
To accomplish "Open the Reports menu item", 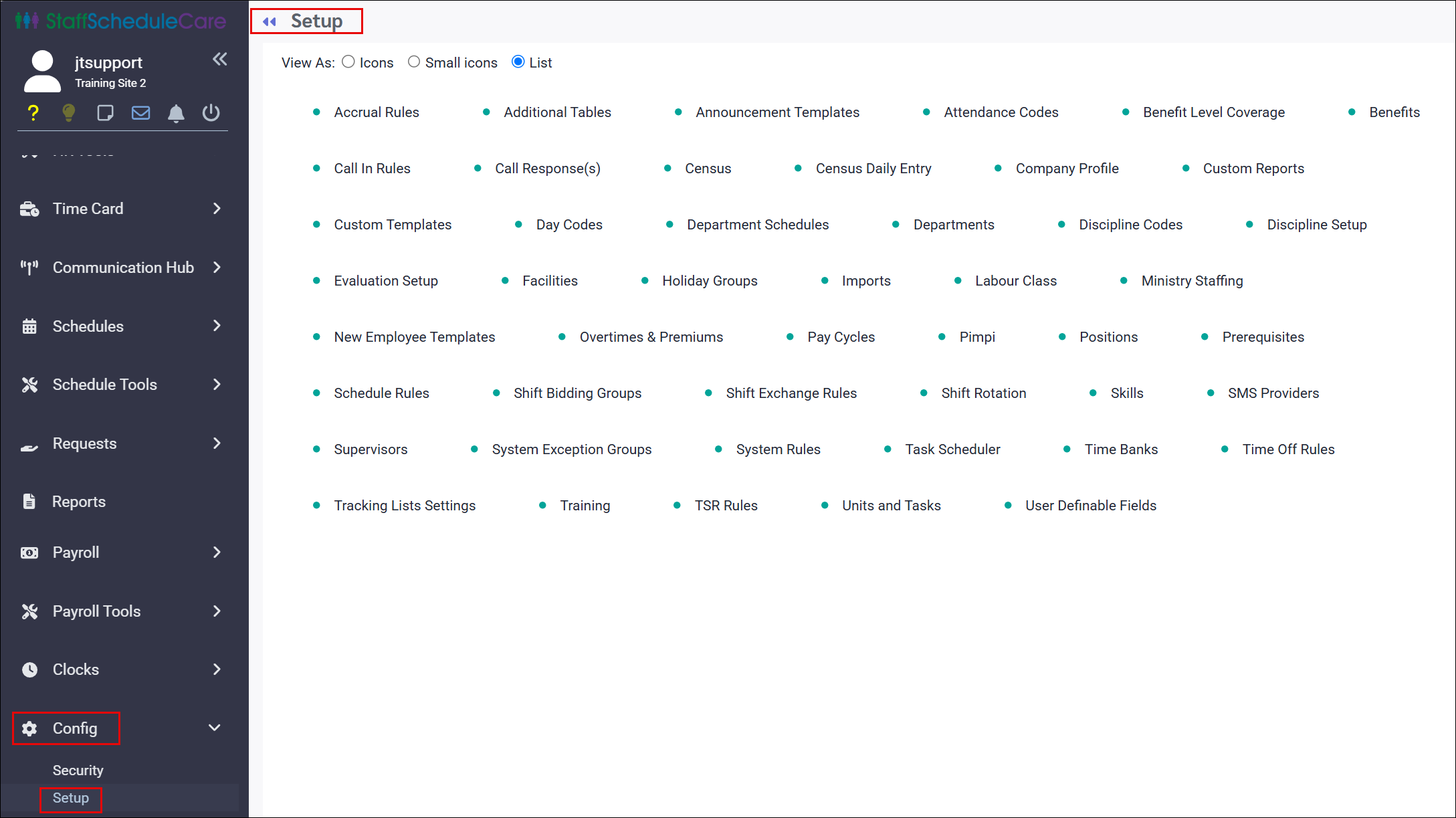I will pos(79,502).
